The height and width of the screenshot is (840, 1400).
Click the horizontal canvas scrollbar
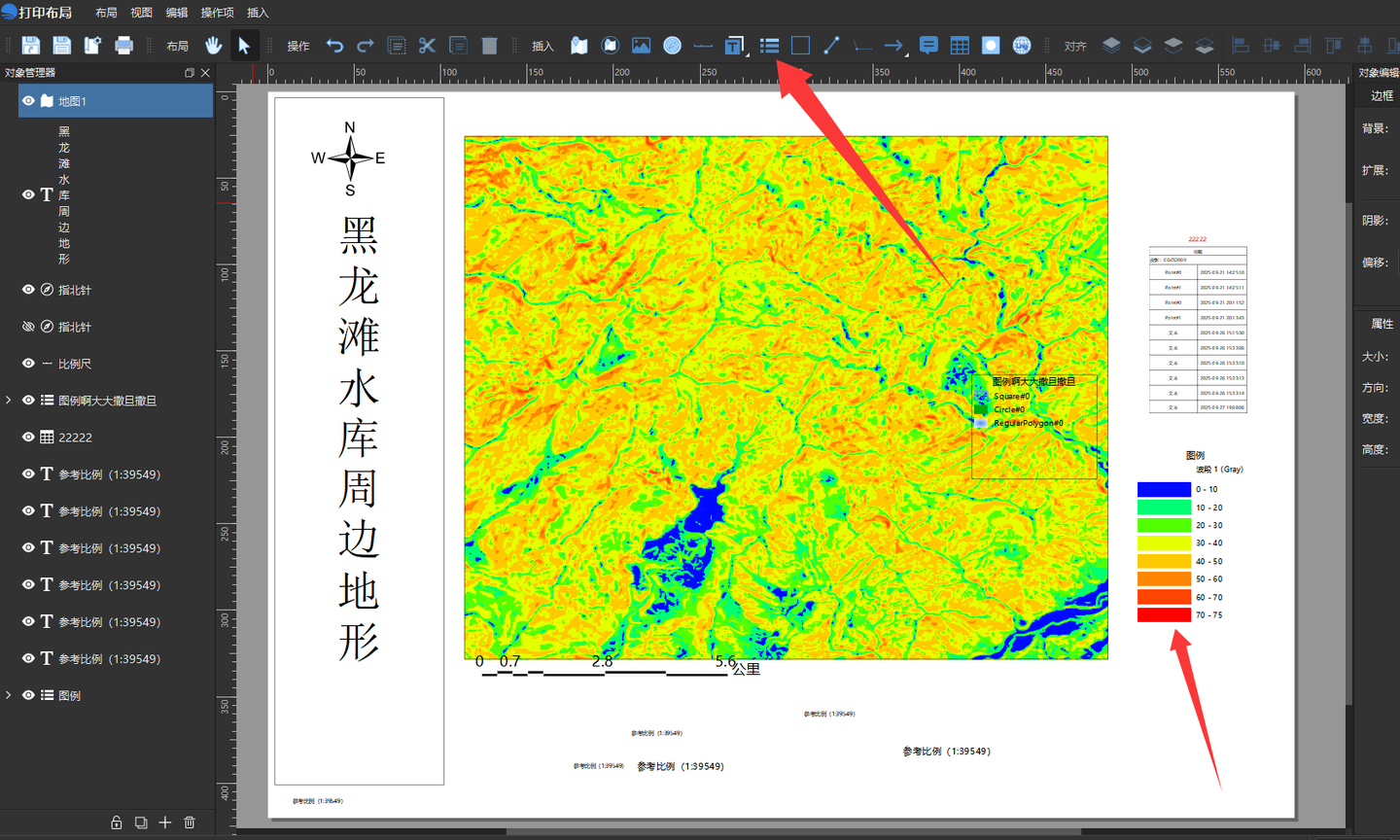[794, 832]
